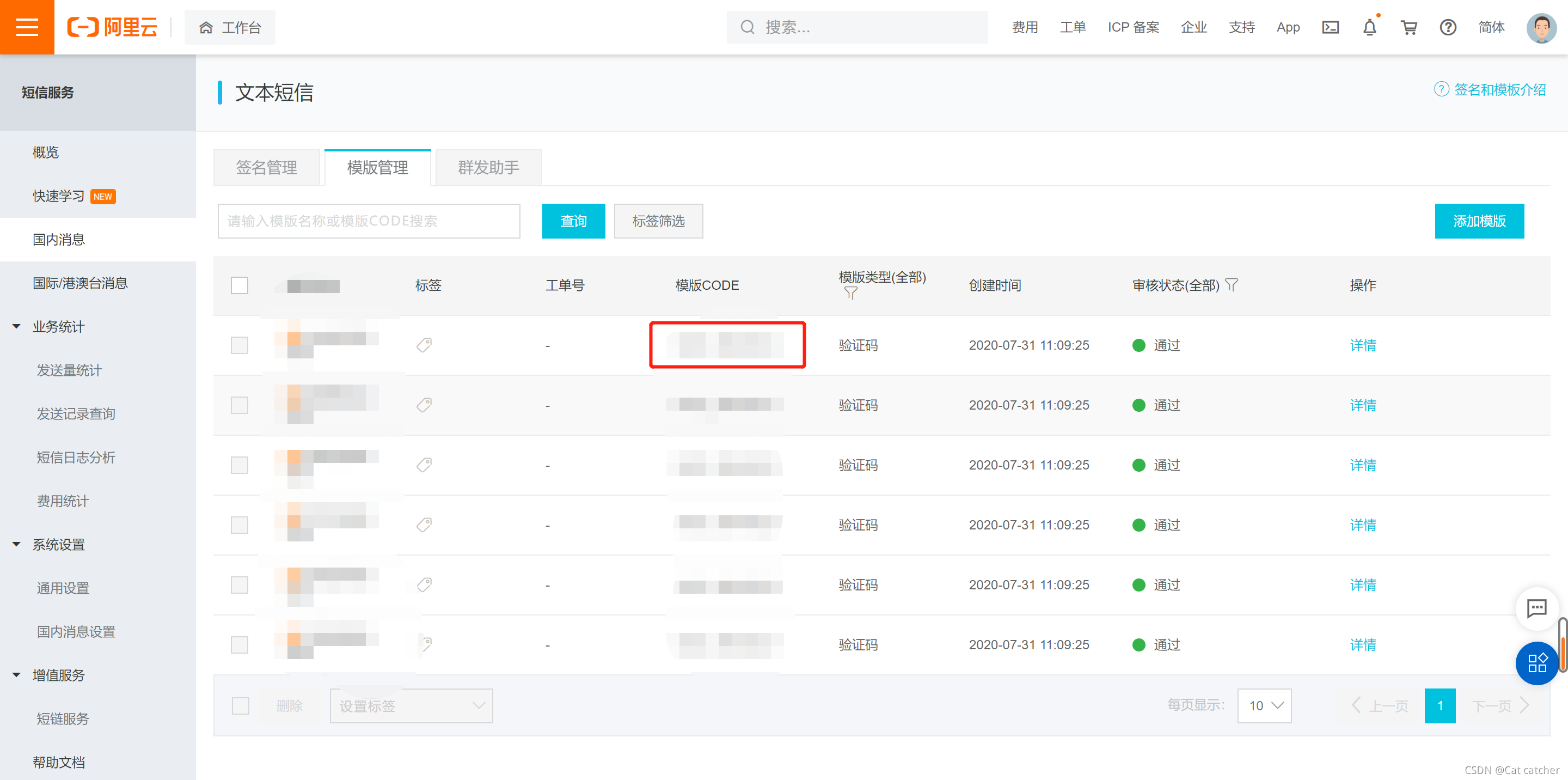Switch language via 简体
The height and width of the screenshot is (780, 1568).
1491,27
